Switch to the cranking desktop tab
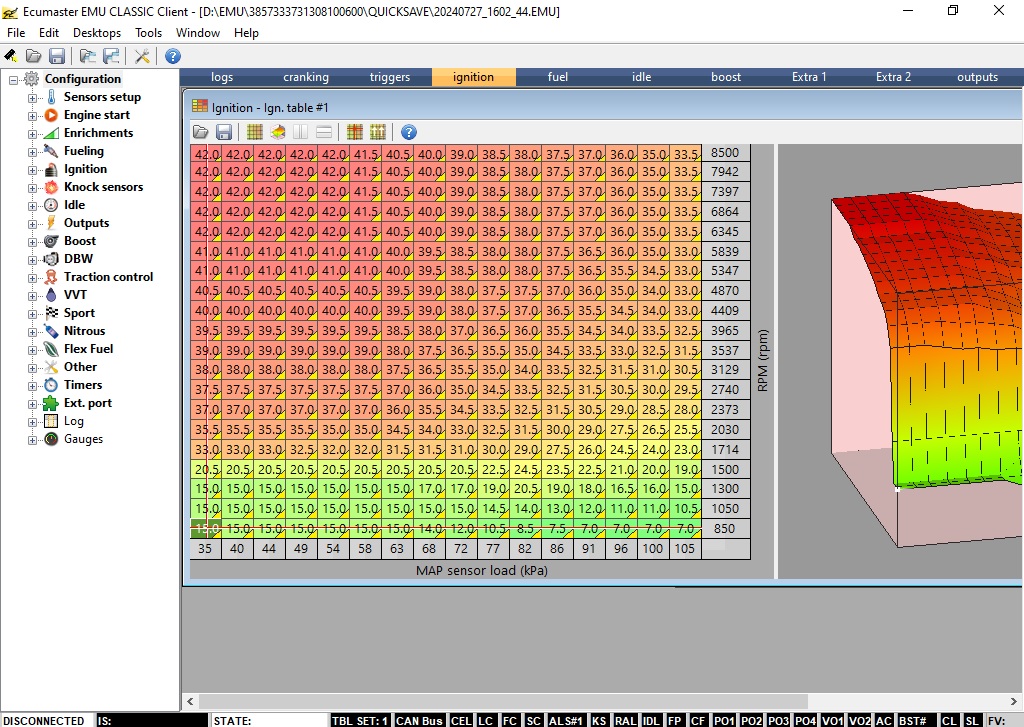 (x=306, y=77)
